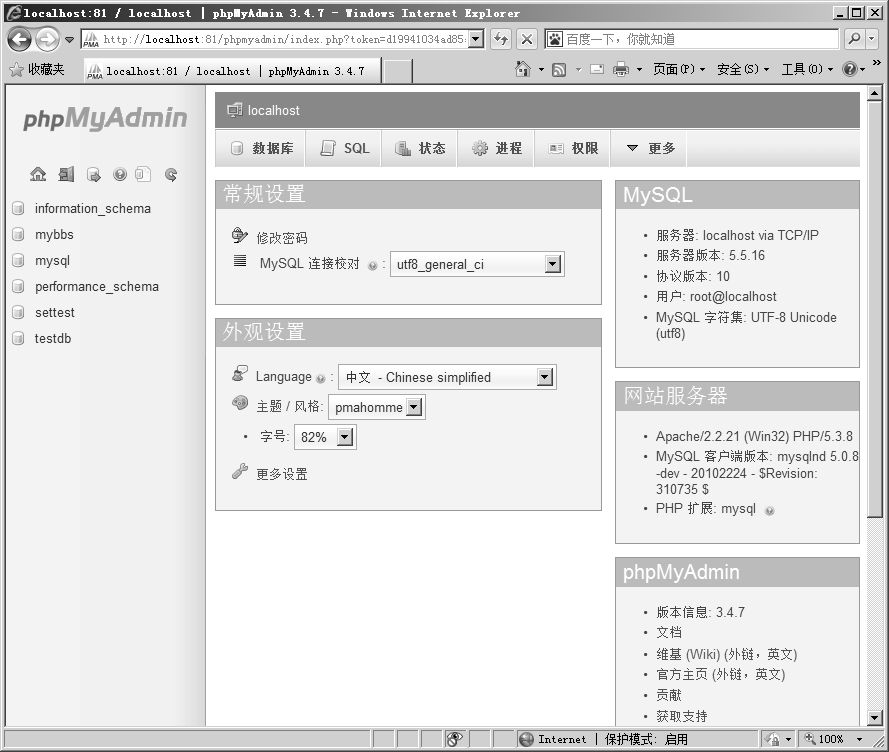Click the help icon after PHP 扩展: mysql
This screenshot has width=889, height=752.
[x=769, y=510]
